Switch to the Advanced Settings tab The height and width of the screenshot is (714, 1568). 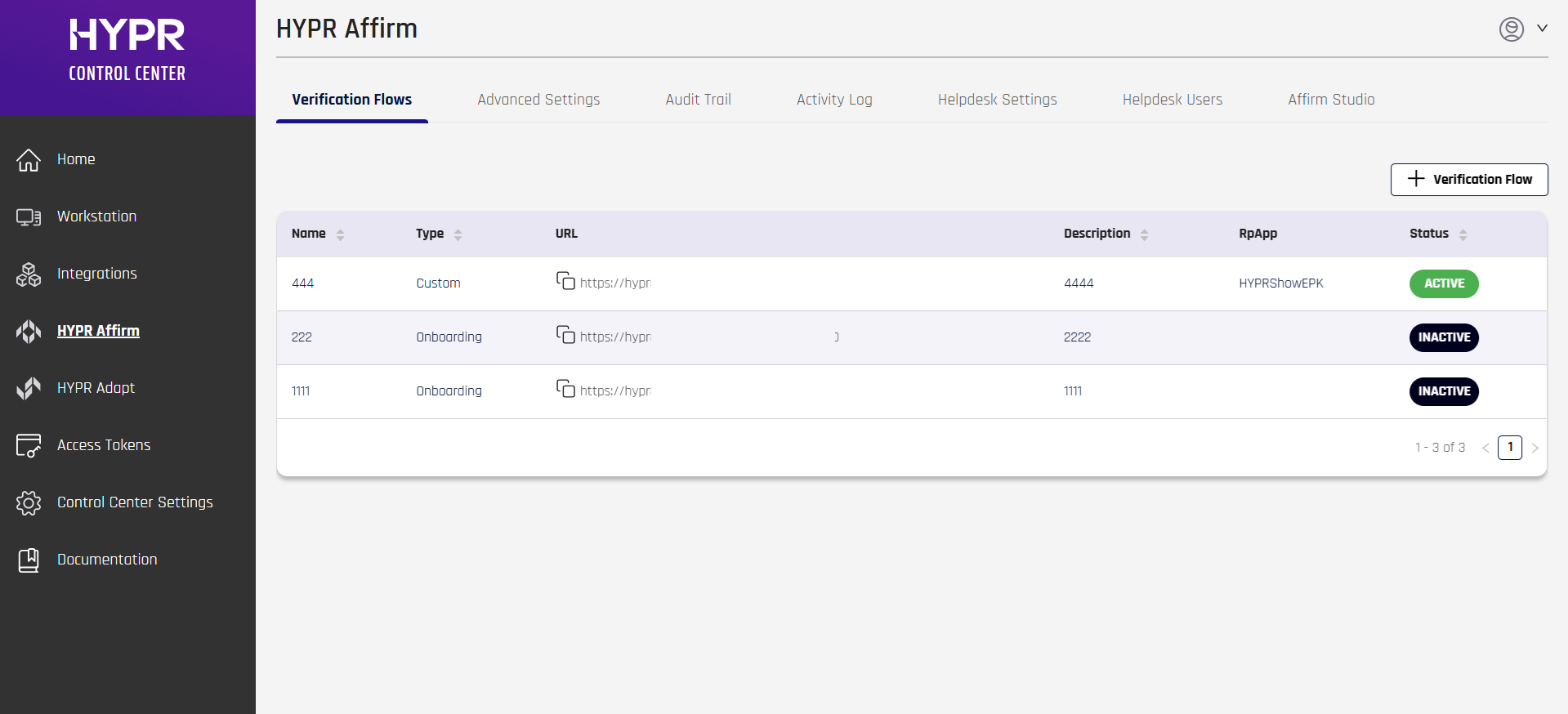pos(538,100)
